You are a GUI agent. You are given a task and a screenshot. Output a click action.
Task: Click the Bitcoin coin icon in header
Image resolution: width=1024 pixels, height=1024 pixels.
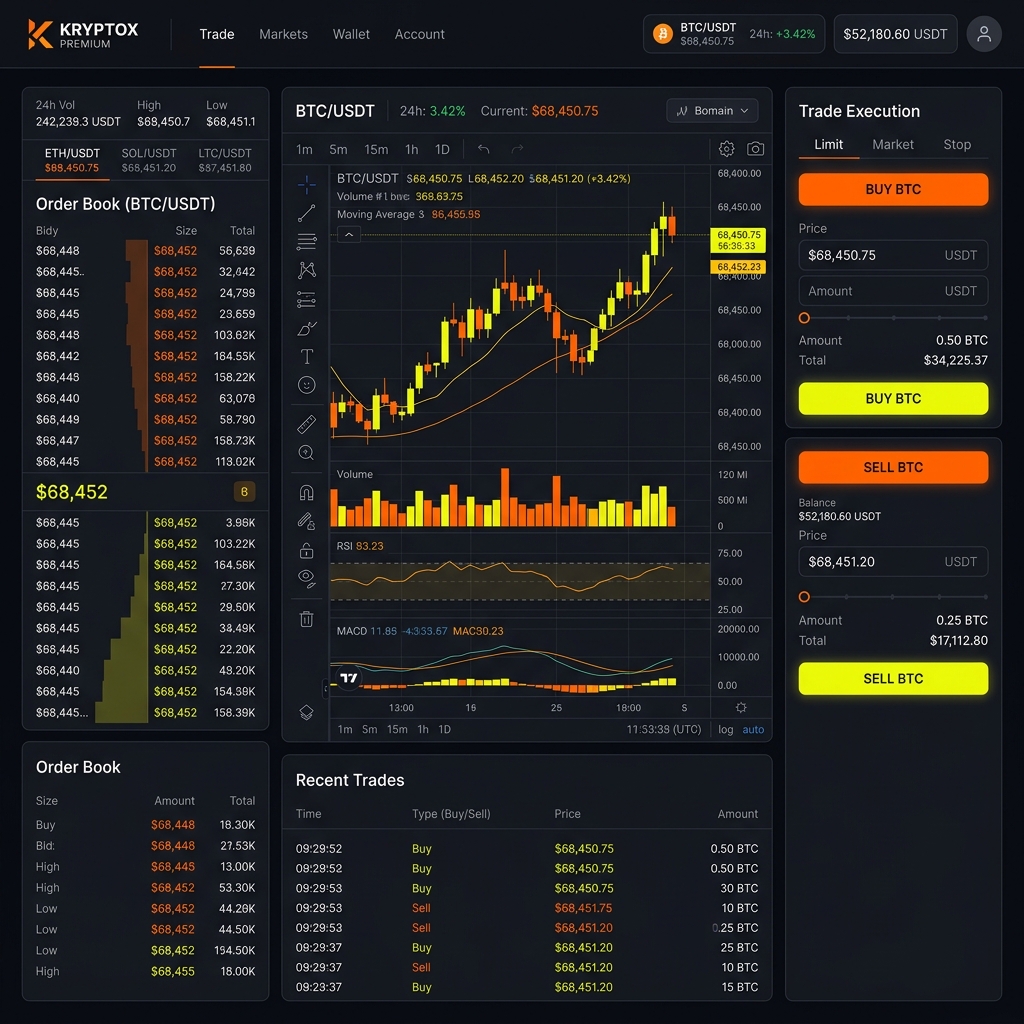[x=662, y=34]
